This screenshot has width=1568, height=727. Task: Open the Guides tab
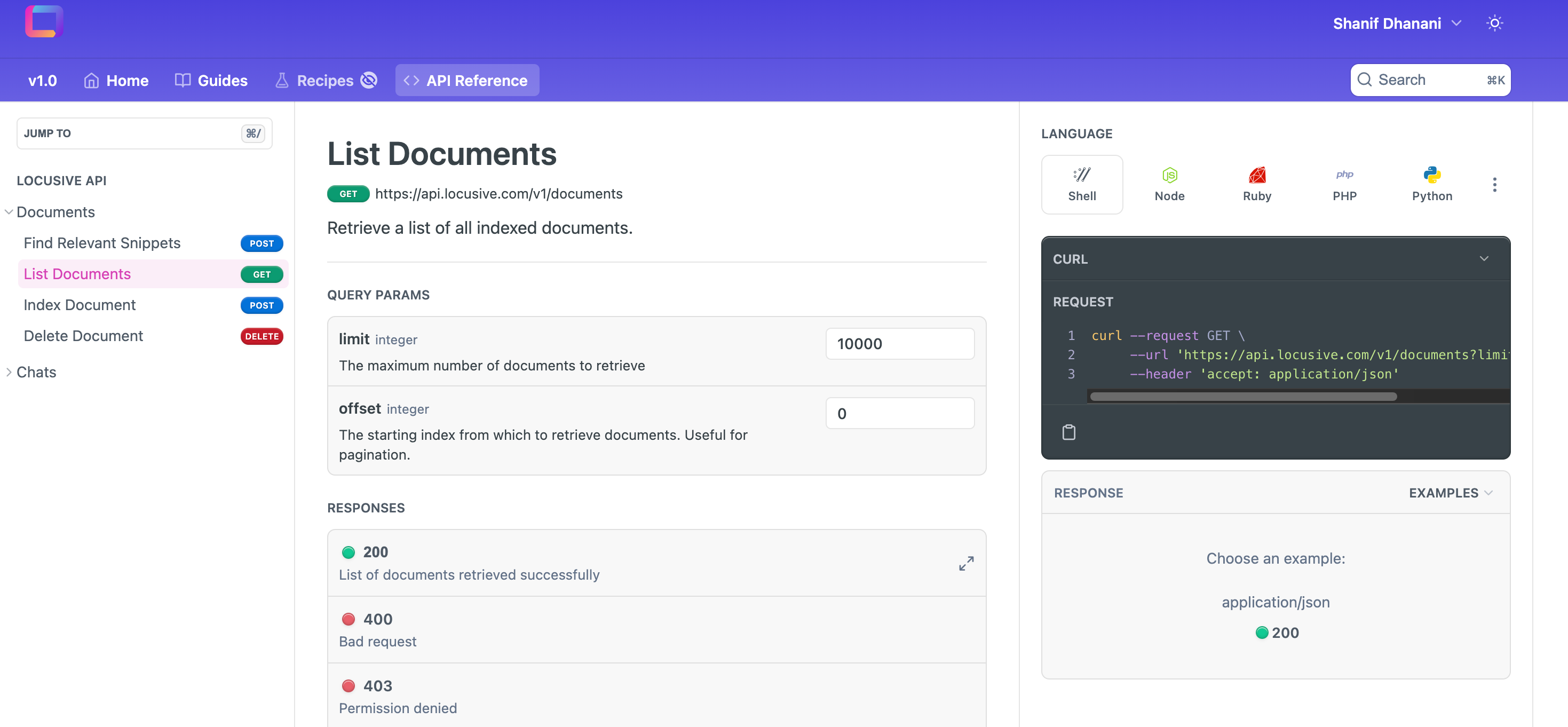coord(211,81)
